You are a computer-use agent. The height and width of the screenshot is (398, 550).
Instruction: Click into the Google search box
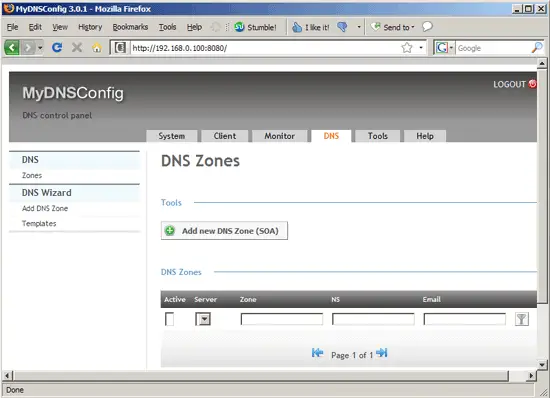(493, 48)
